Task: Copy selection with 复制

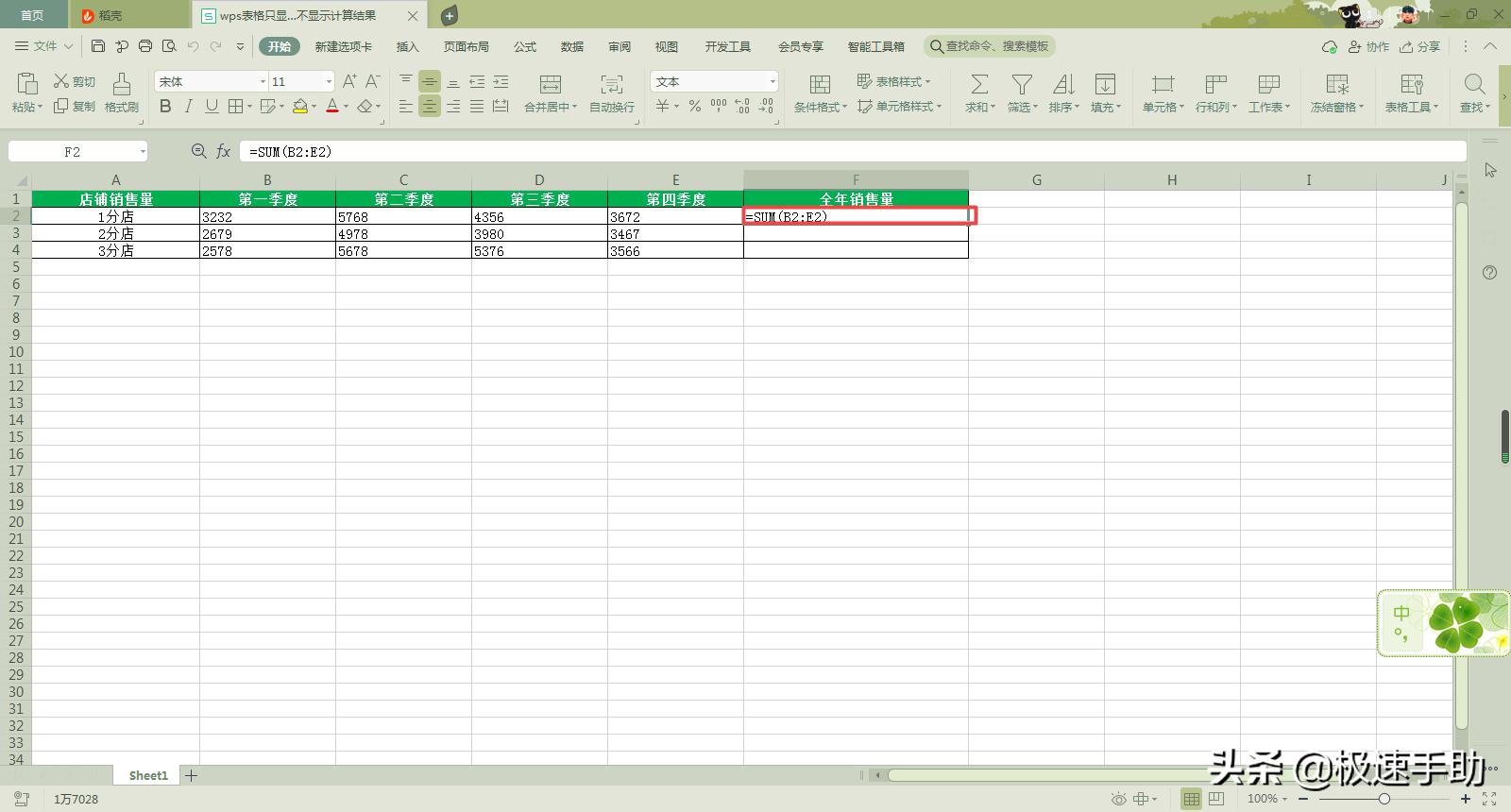Action: [x=75, y=107]
